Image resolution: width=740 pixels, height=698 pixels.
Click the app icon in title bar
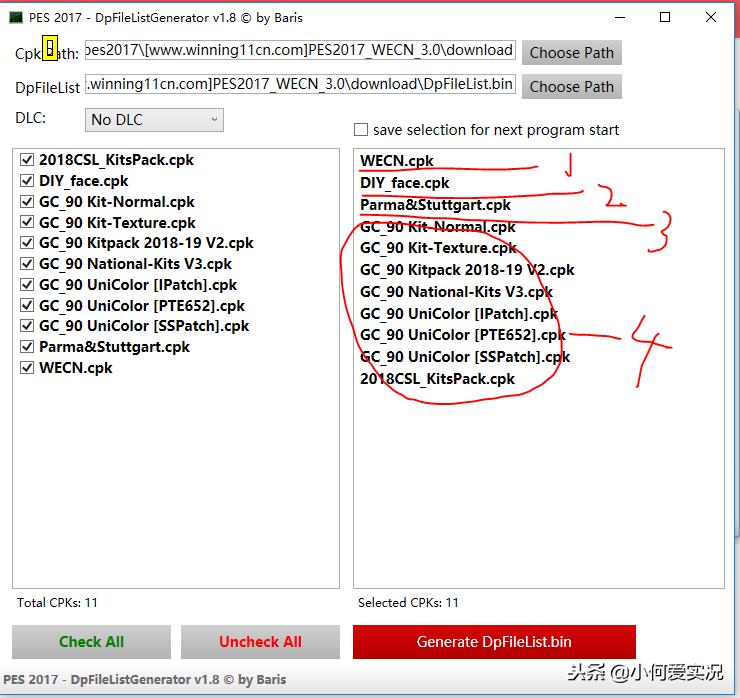point(19,18)
